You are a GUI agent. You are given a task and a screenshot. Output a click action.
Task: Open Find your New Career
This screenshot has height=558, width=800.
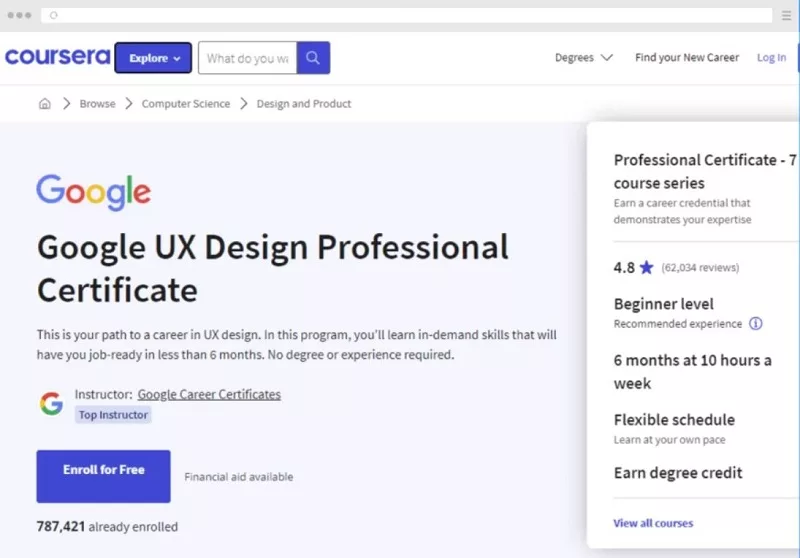[687, 58]
